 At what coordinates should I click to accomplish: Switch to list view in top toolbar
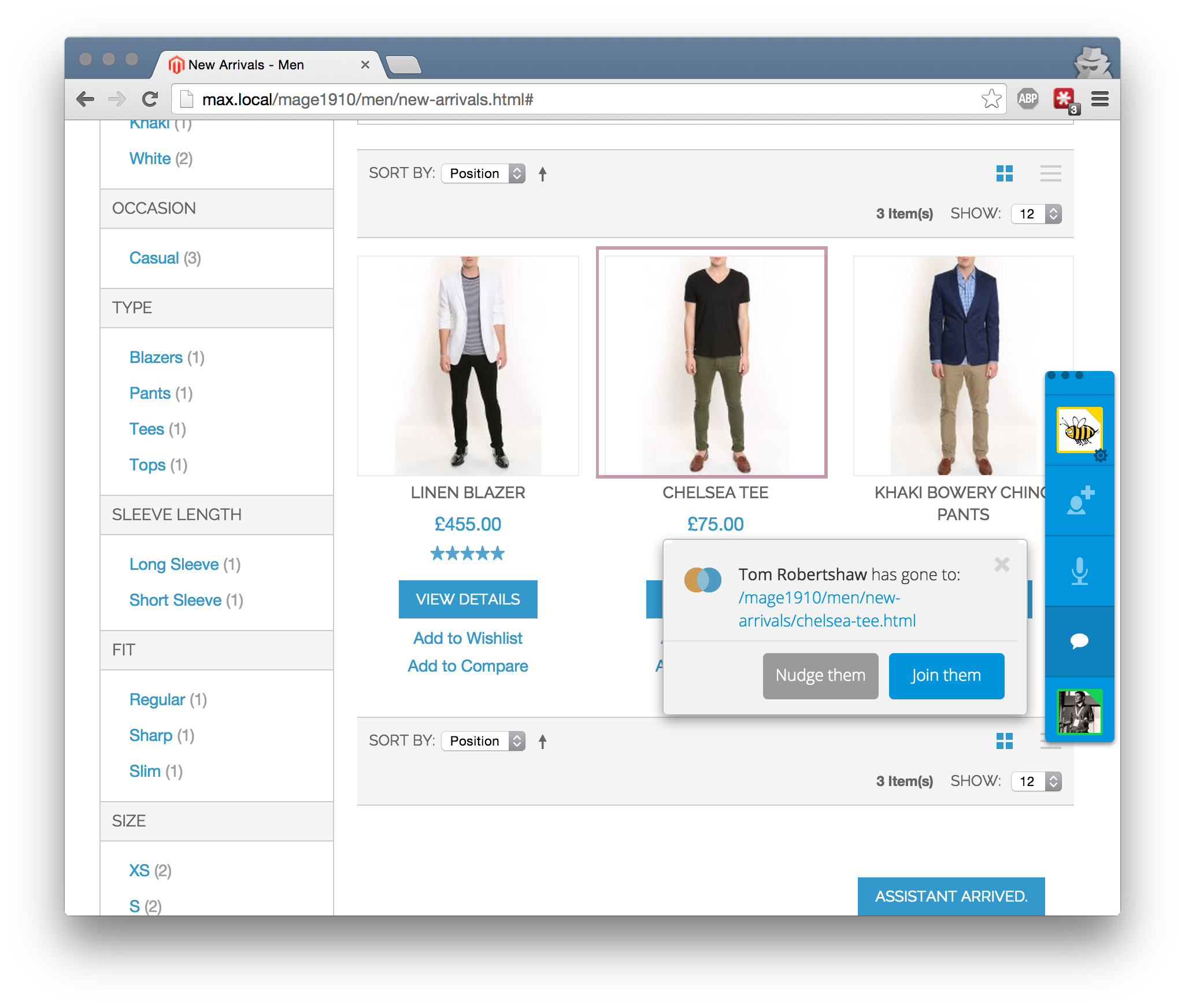pos(1050,173)
